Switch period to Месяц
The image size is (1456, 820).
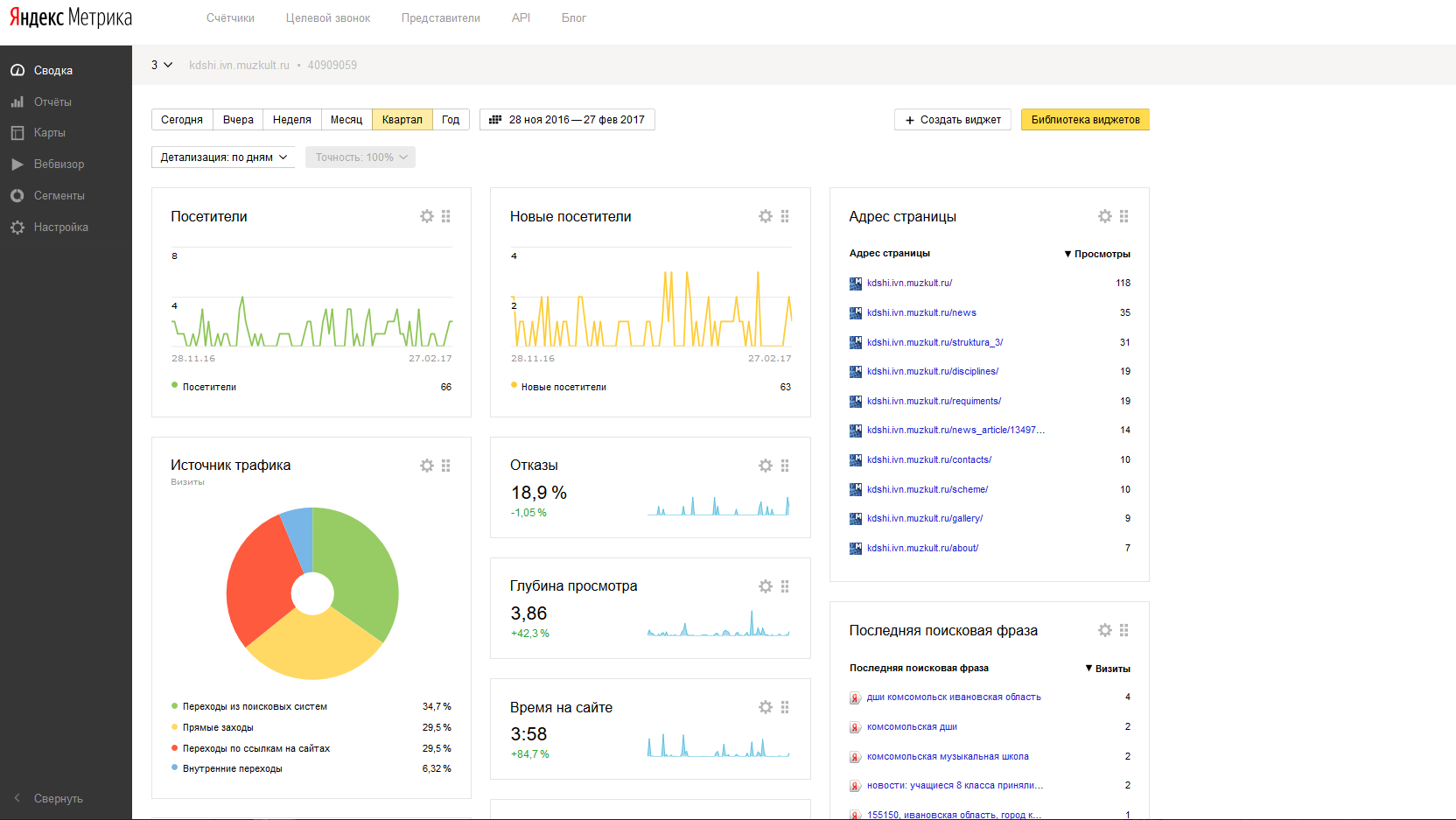coord(346,120)
